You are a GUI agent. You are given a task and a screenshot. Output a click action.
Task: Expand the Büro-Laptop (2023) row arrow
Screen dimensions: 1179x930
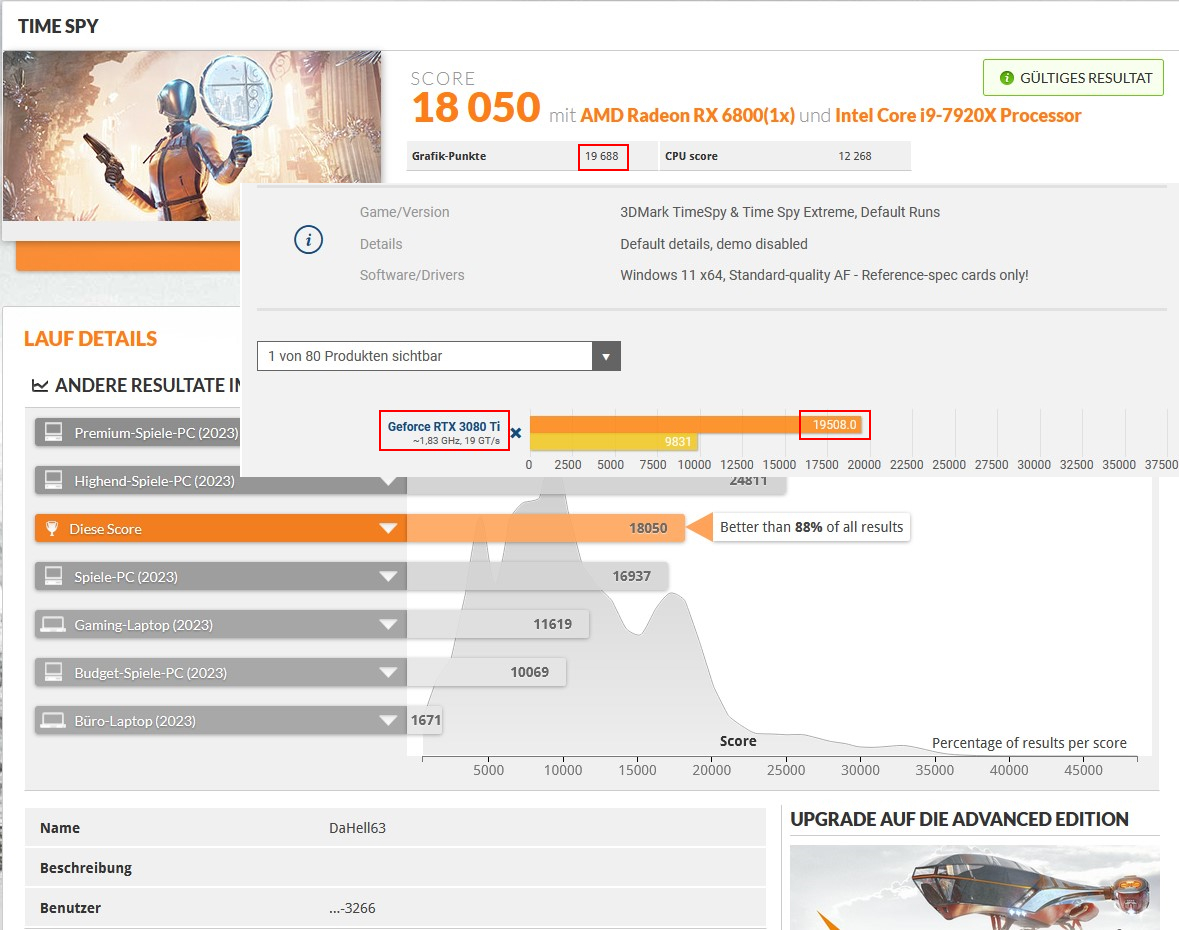388,720
